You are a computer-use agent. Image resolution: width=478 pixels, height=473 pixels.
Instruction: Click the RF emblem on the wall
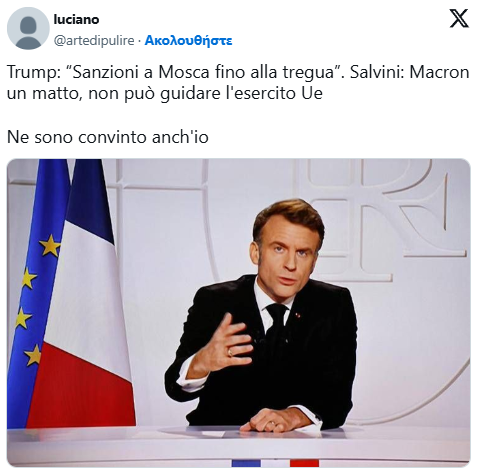click(377, 217)
